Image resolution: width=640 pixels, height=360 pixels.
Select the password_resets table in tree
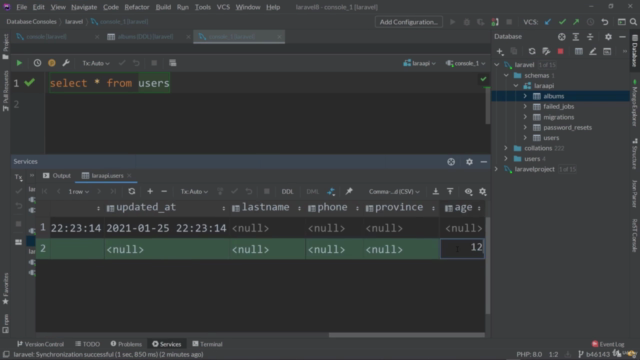point(567,127)
